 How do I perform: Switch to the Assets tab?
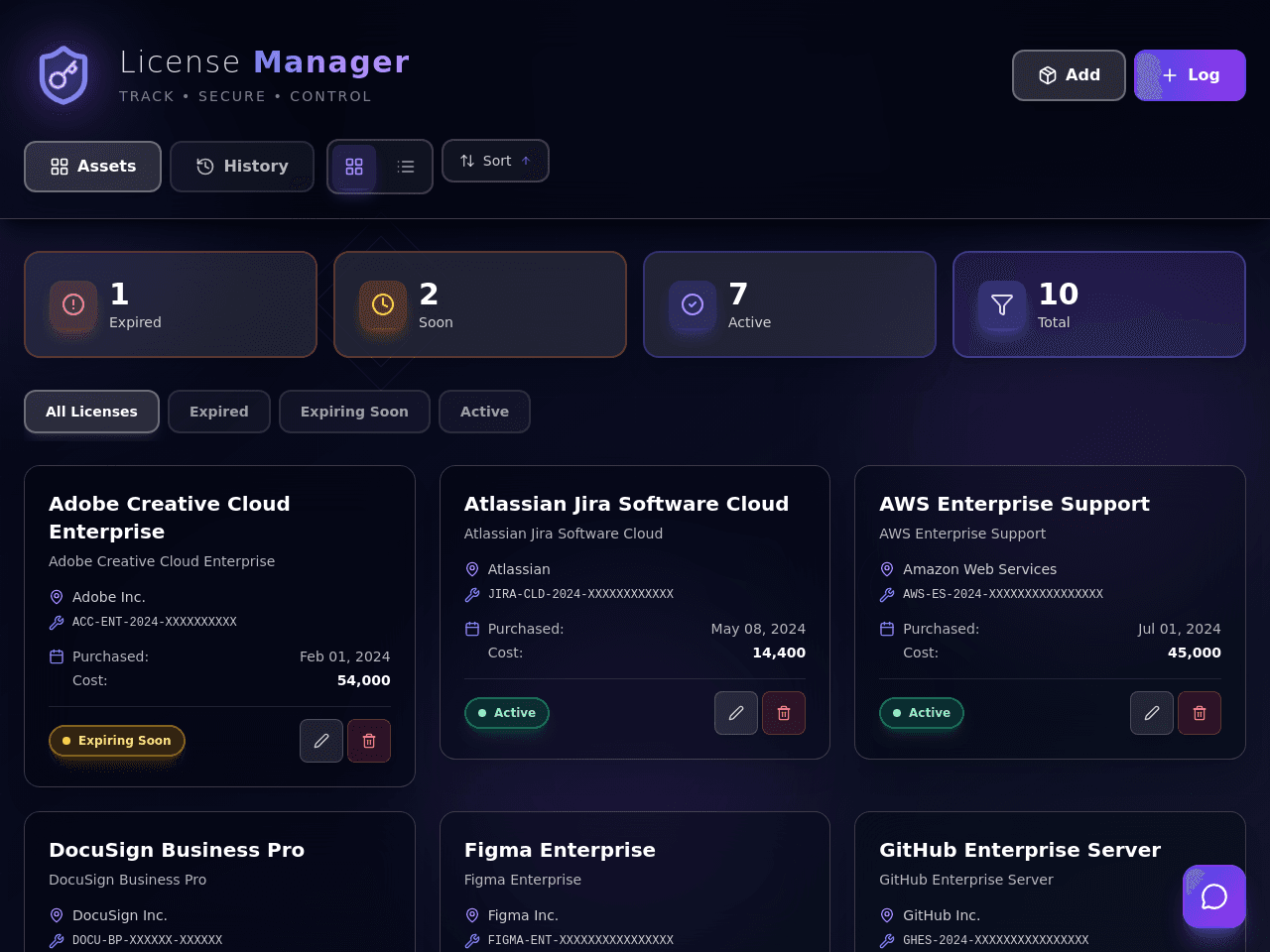(92, 167)
